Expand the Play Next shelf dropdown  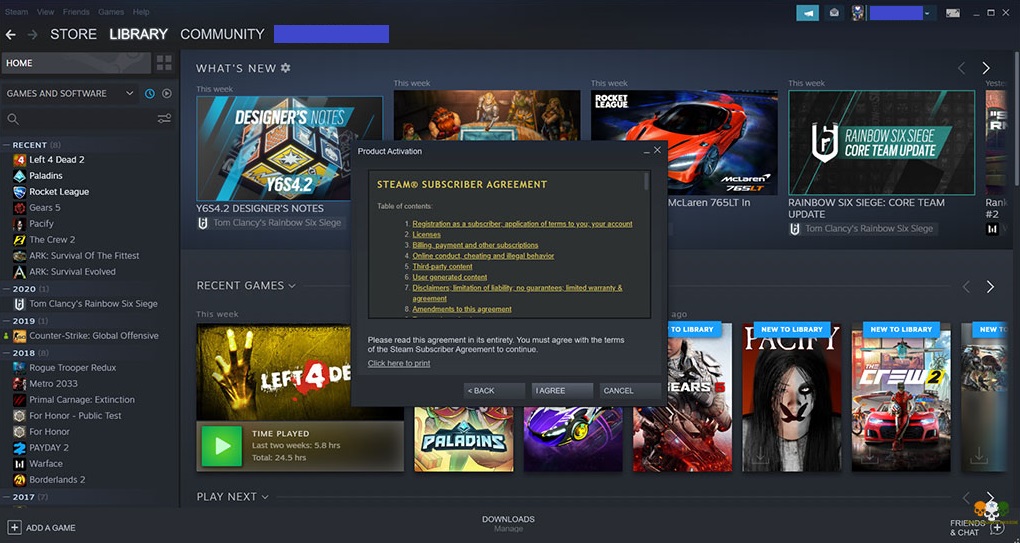coord(265,497)
